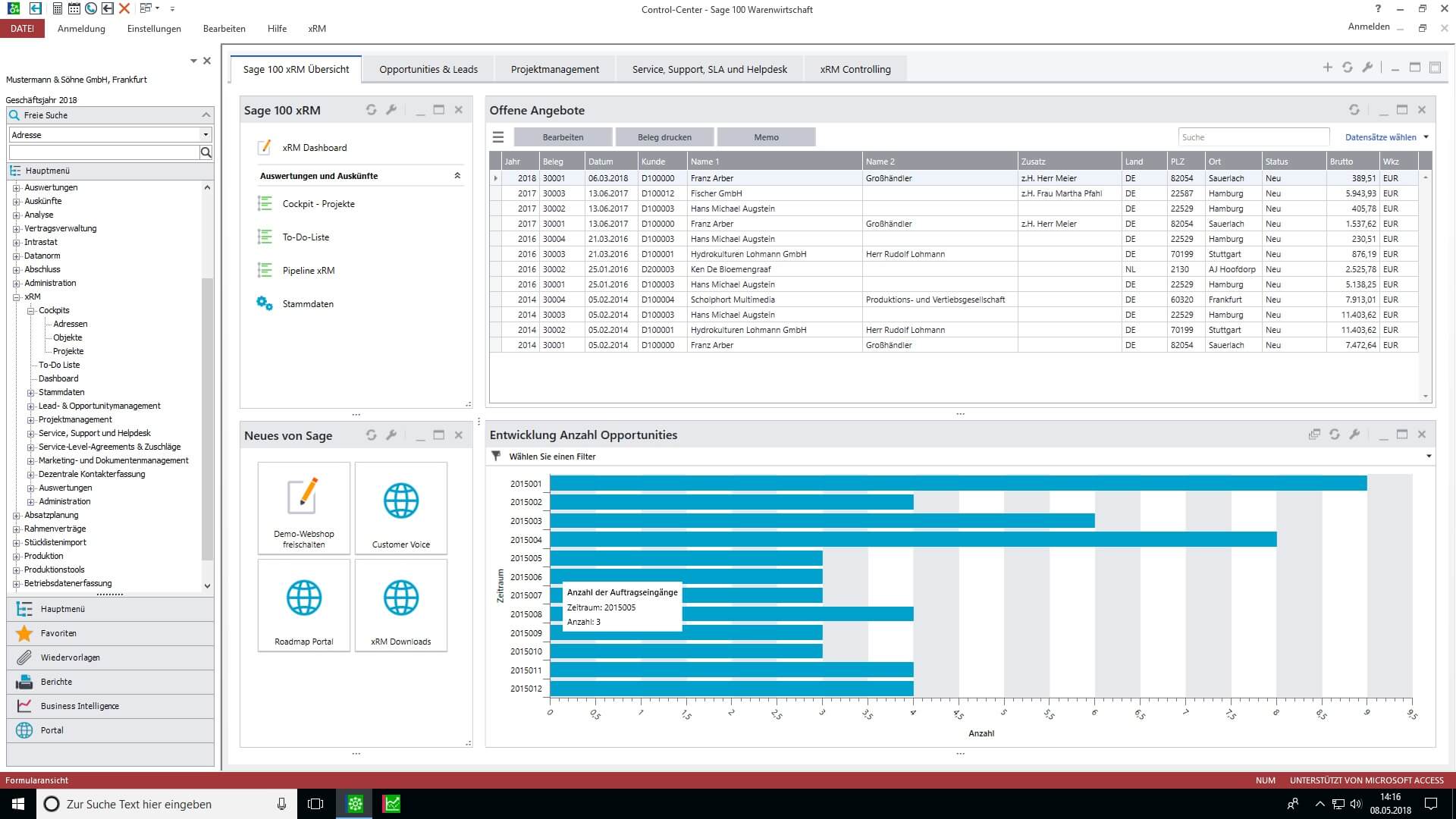
Task: Collapse the xRM tree node
Action: tap(17, 297)
